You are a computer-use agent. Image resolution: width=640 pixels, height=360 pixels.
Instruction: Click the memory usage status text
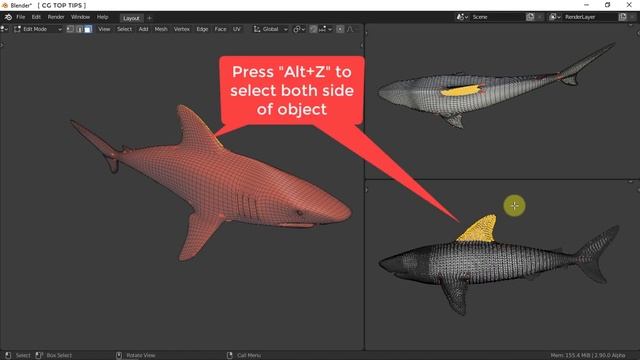[588, 356]
